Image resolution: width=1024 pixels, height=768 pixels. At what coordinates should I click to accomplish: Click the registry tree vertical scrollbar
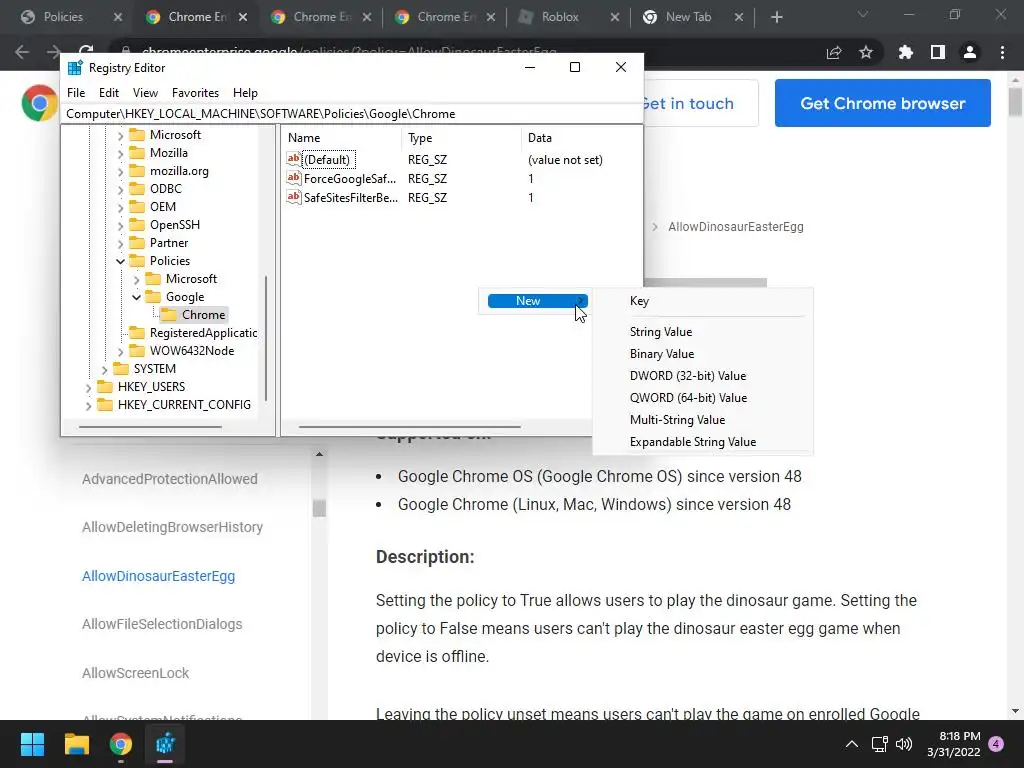[266, 338]
